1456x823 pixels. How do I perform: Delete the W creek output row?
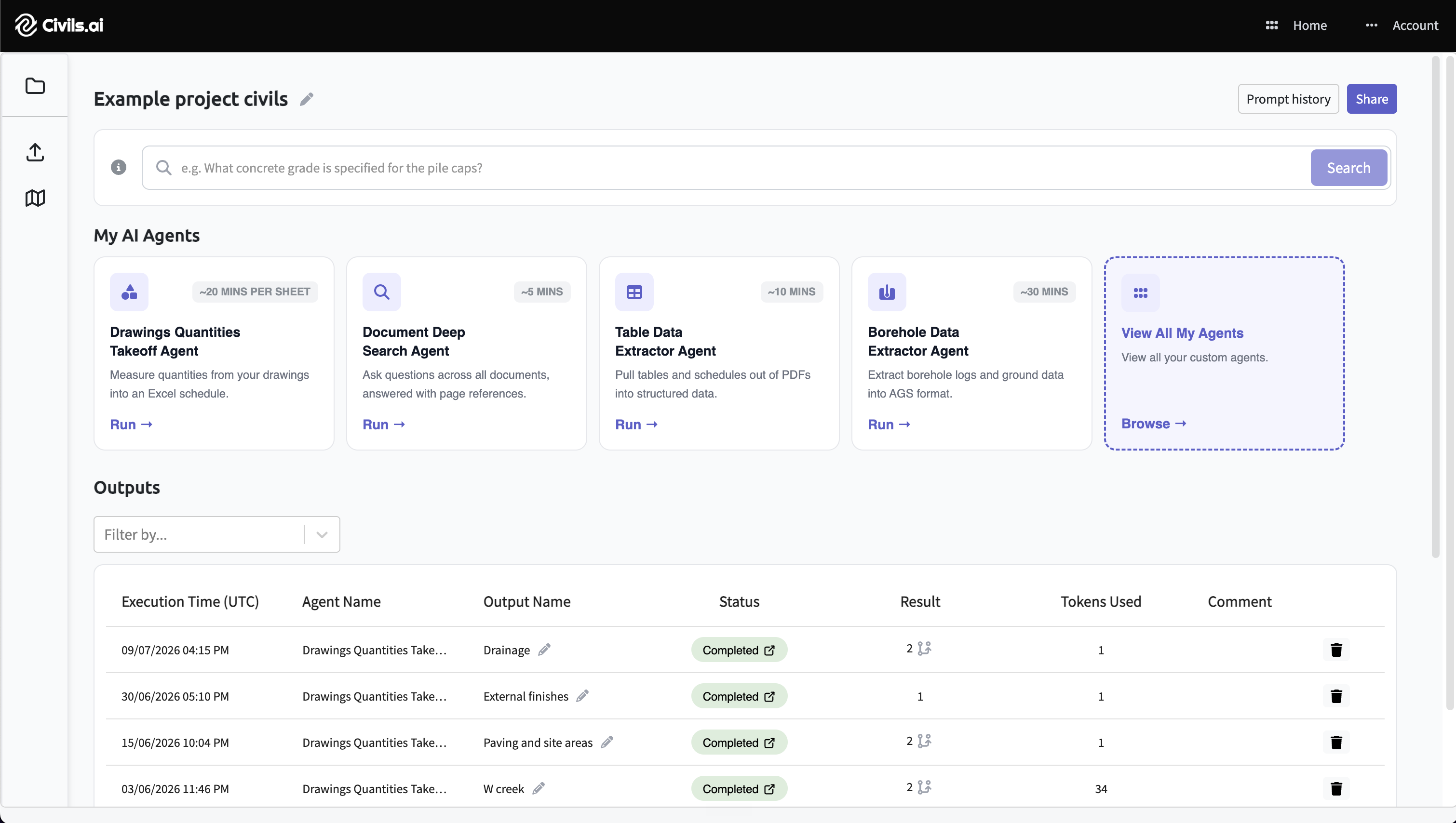tap(1336, 788)
